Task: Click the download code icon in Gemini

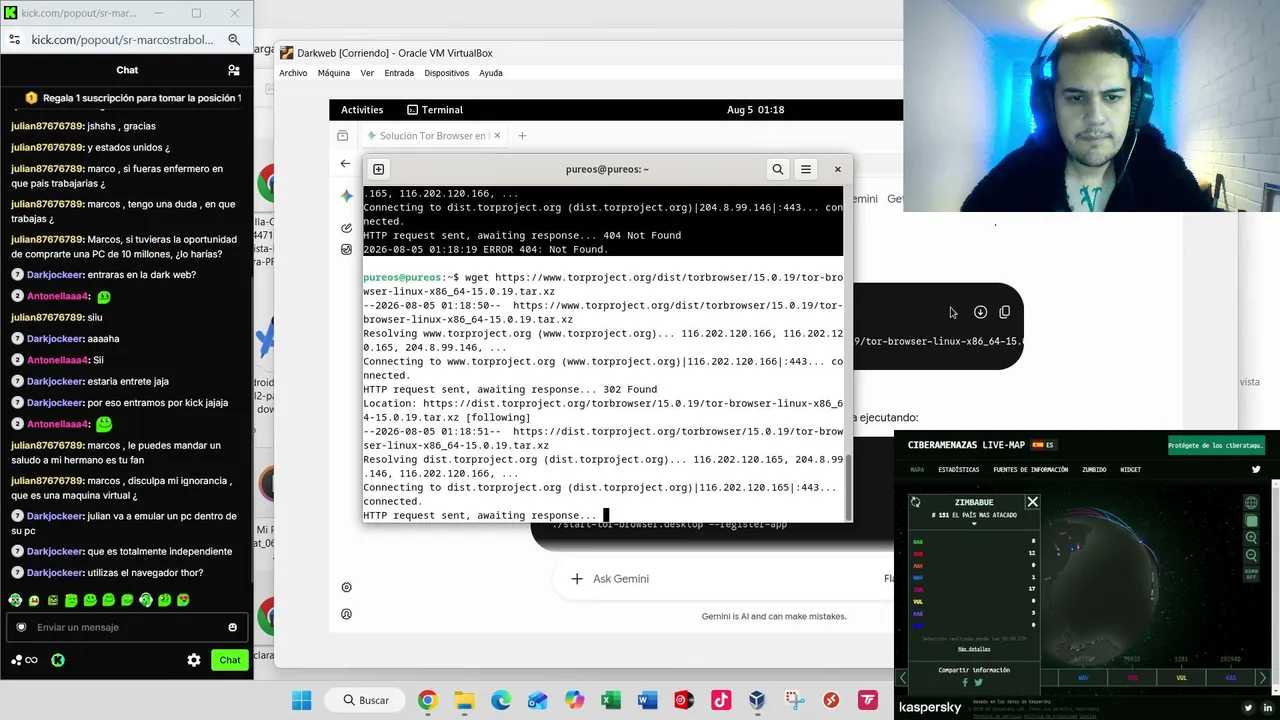Action: (980, 312)
